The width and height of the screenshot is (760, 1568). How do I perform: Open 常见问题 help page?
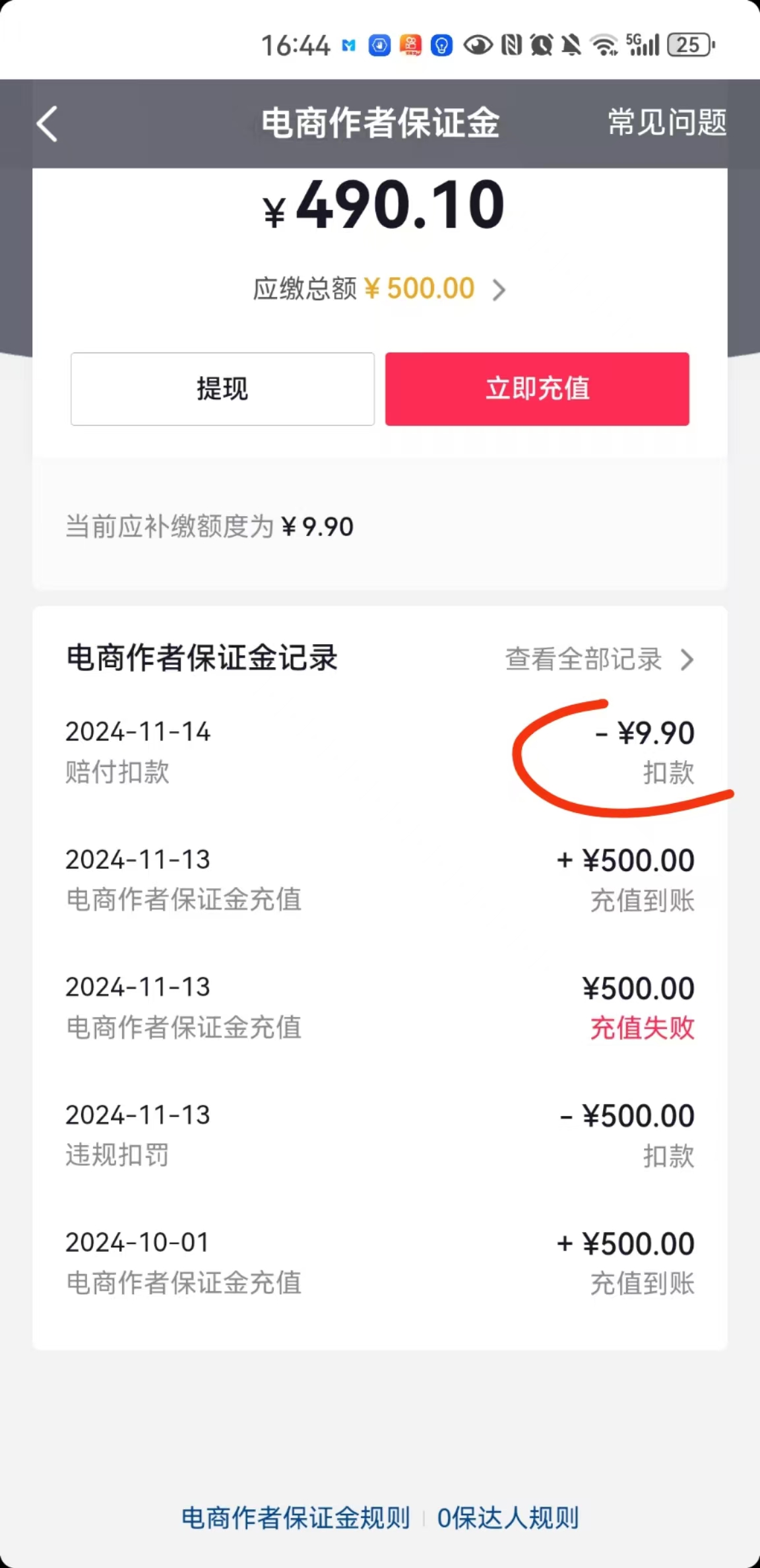666,123
